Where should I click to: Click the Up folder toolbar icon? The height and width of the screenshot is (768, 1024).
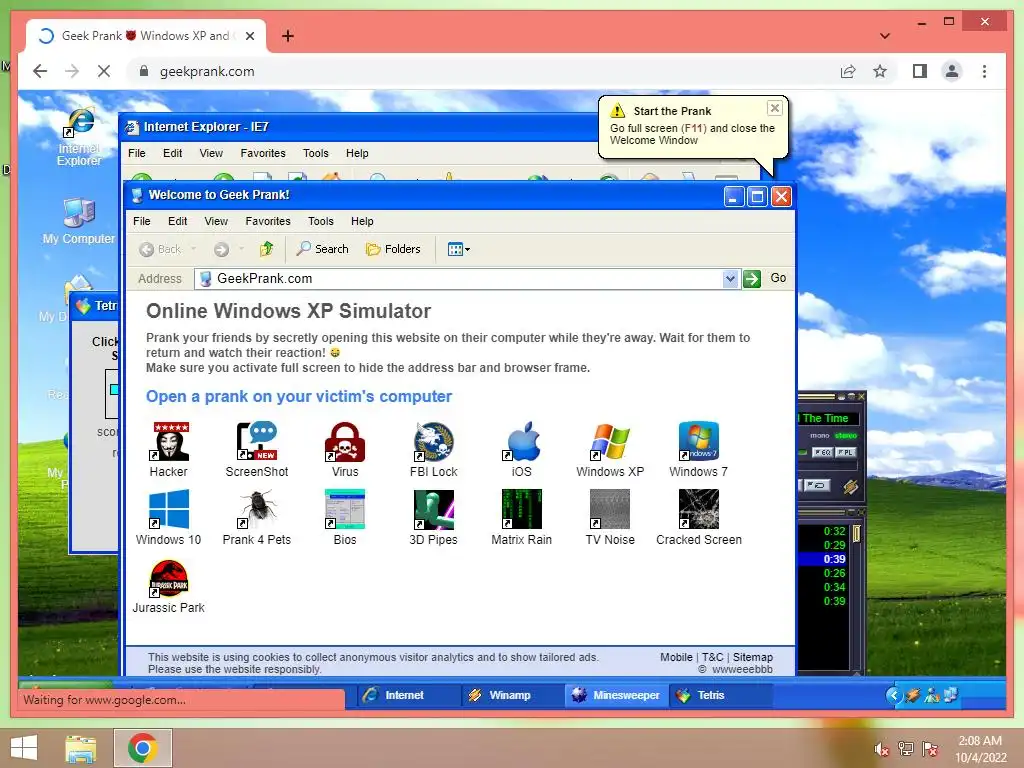266,249
